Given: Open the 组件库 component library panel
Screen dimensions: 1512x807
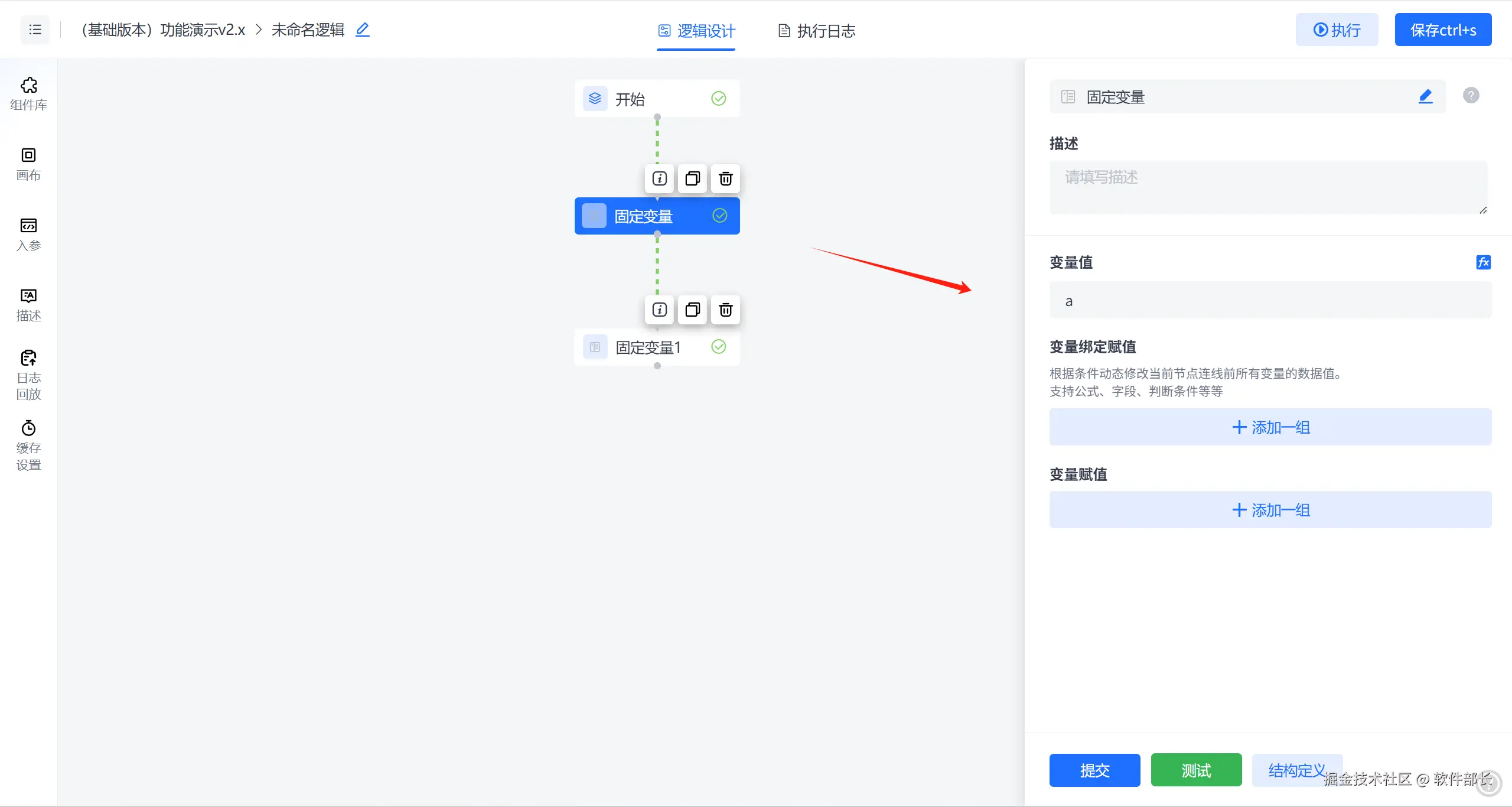Looking at the screenshot, I should click(x=28, y=93).
